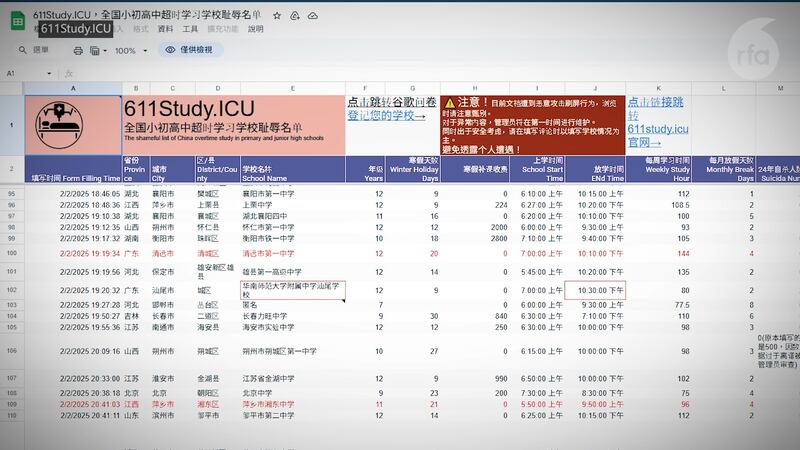This screenshot has height=450, width=800.
Task: Open the Google Sheets home logo
Action: (x=18, y=21)
